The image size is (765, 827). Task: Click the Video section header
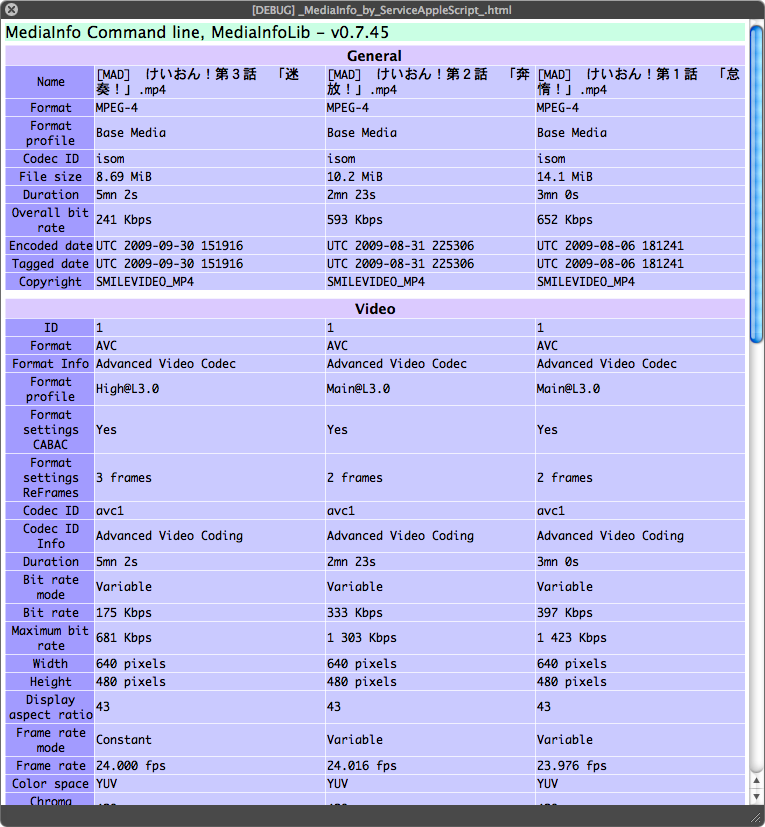(x=375, y=309)
